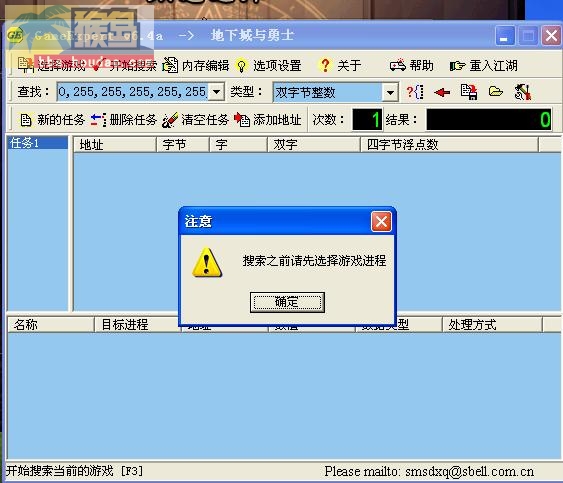Click the red question mark brace icon
Viewport: 563px width, 483px height.
[x=415, y=92]
